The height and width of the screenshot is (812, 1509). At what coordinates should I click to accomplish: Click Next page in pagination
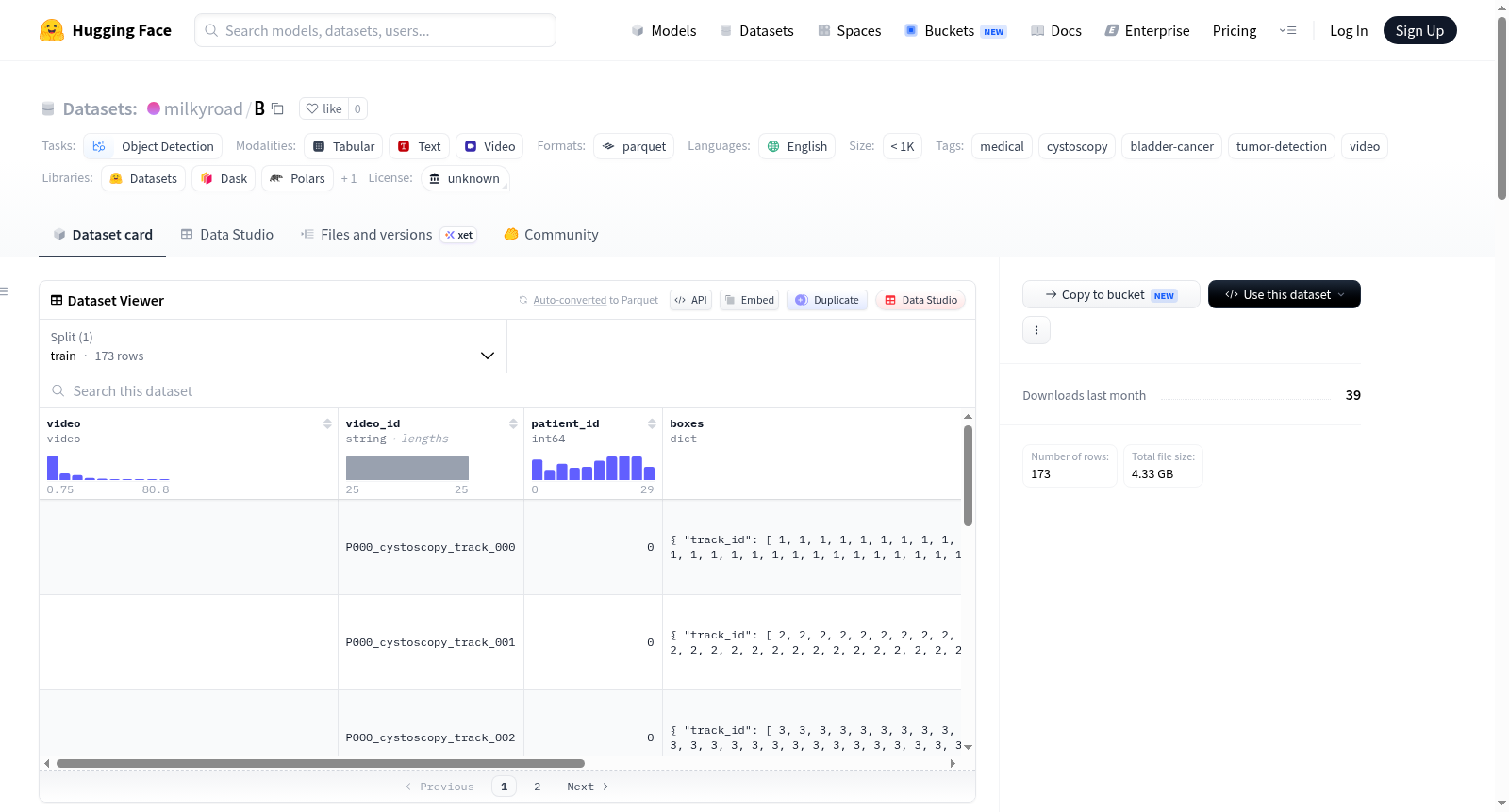point(588,787)
